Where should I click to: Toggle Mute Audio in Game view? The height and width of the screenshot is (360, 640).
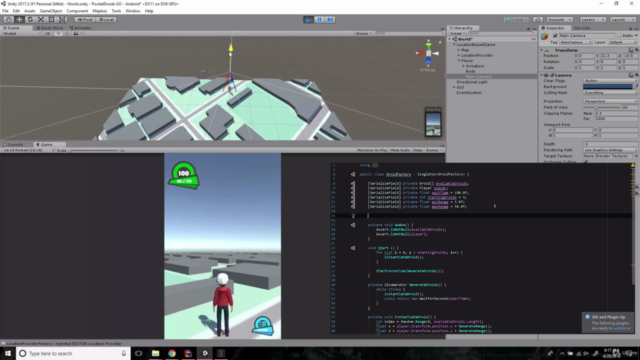(400, 150)
